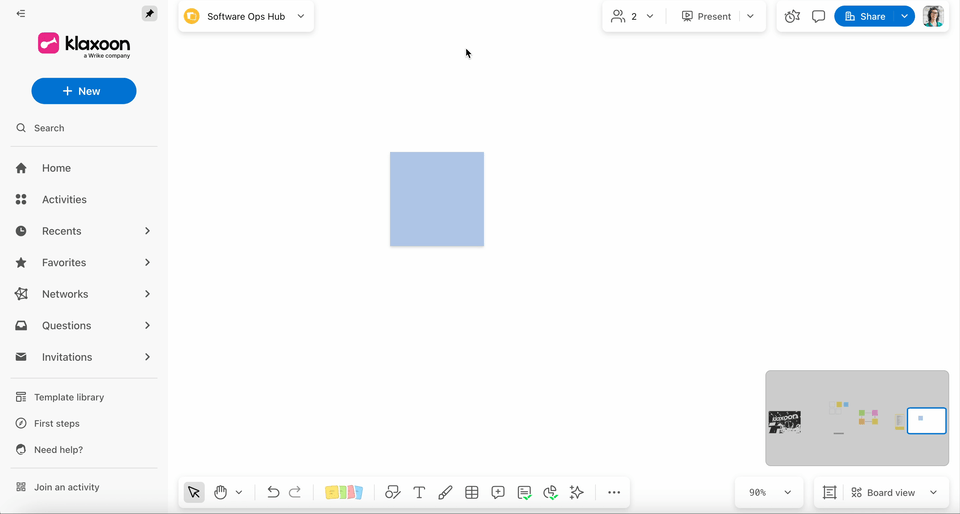960x514 pixels.
Task: Open Present options chevron
Action: point(751,17)
